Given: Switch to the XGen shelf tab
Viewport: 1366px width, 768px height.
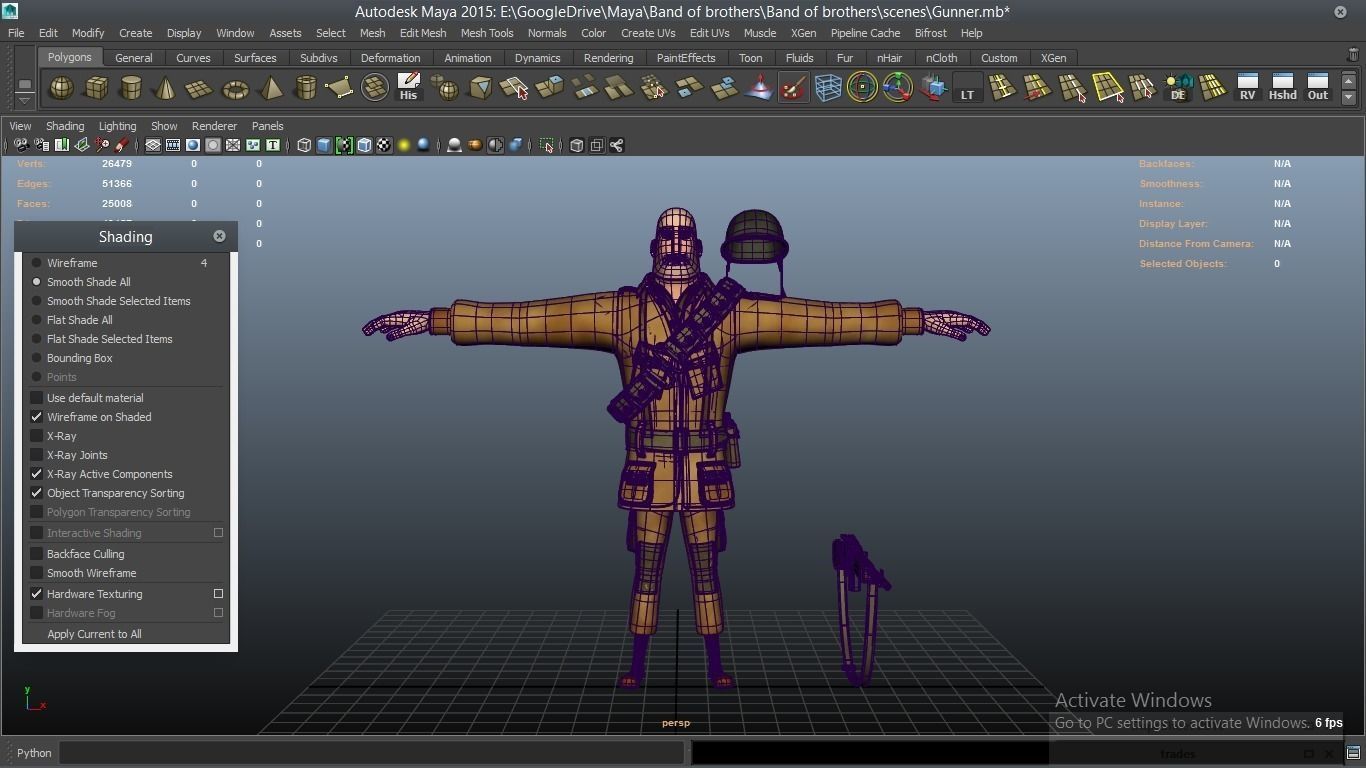Looking at the screenshot, I should click(x=1053, y=58).
